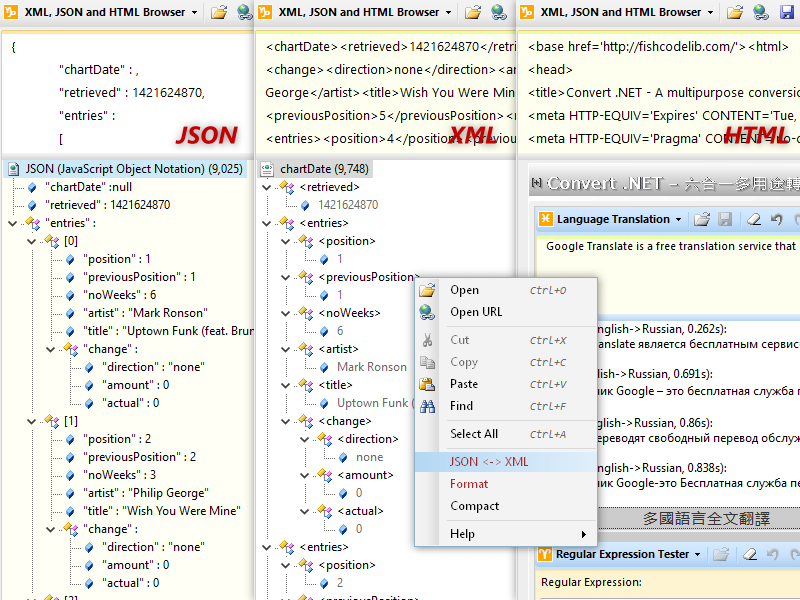Click the Open folder icon in context menu
The height and width of the screenshot is (600, 800).
click(x=427, y=290)
